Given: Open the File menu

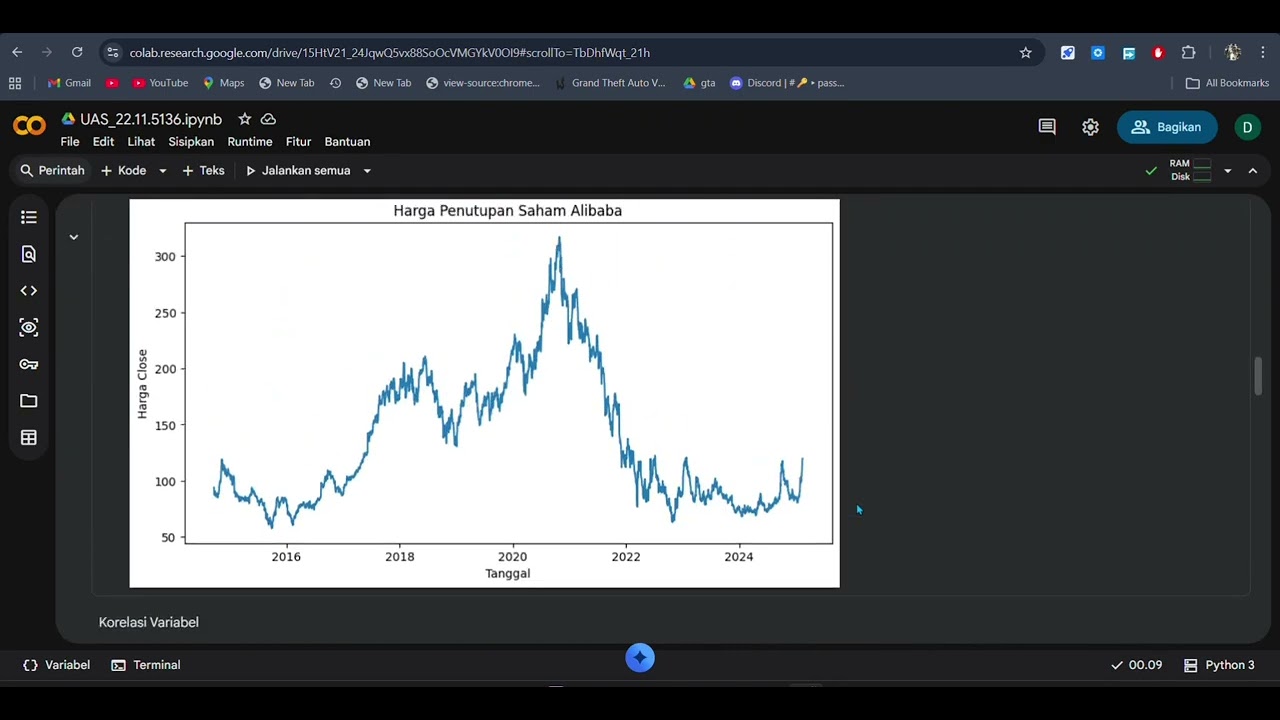Looking at the screenshot, I should tap(70, 142).
